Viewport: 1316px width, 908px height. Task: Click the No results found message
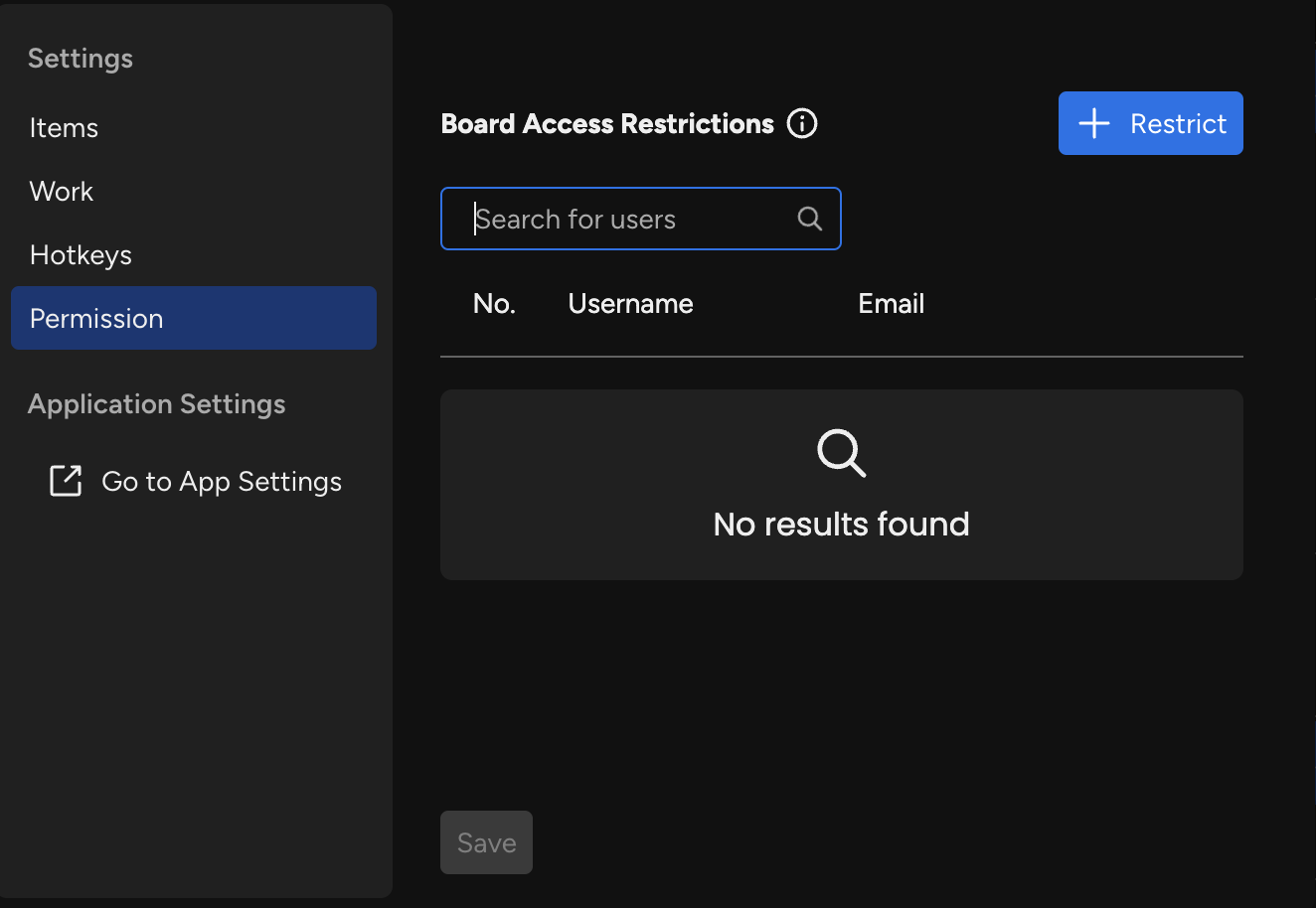pyautogui.click(x=840, y=524)
